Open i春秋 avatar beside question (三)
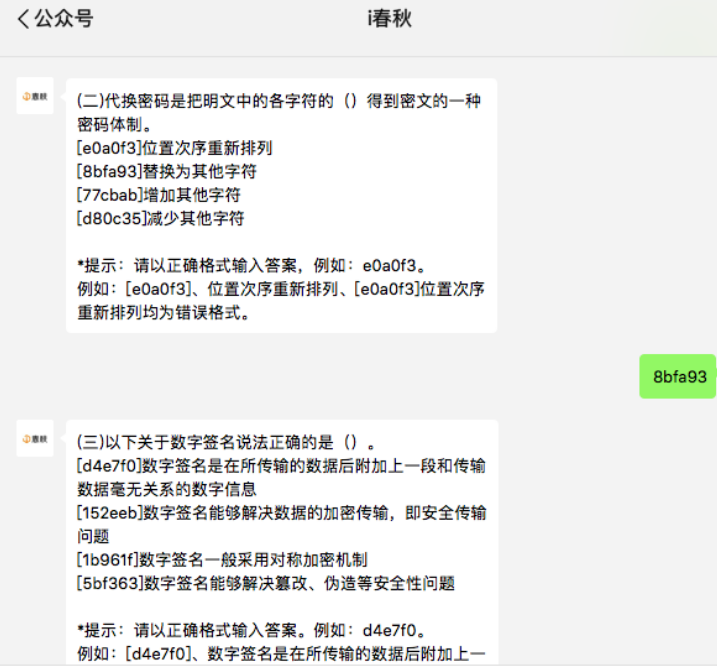Viewport: 717px width, 666px height. point(35,438)
